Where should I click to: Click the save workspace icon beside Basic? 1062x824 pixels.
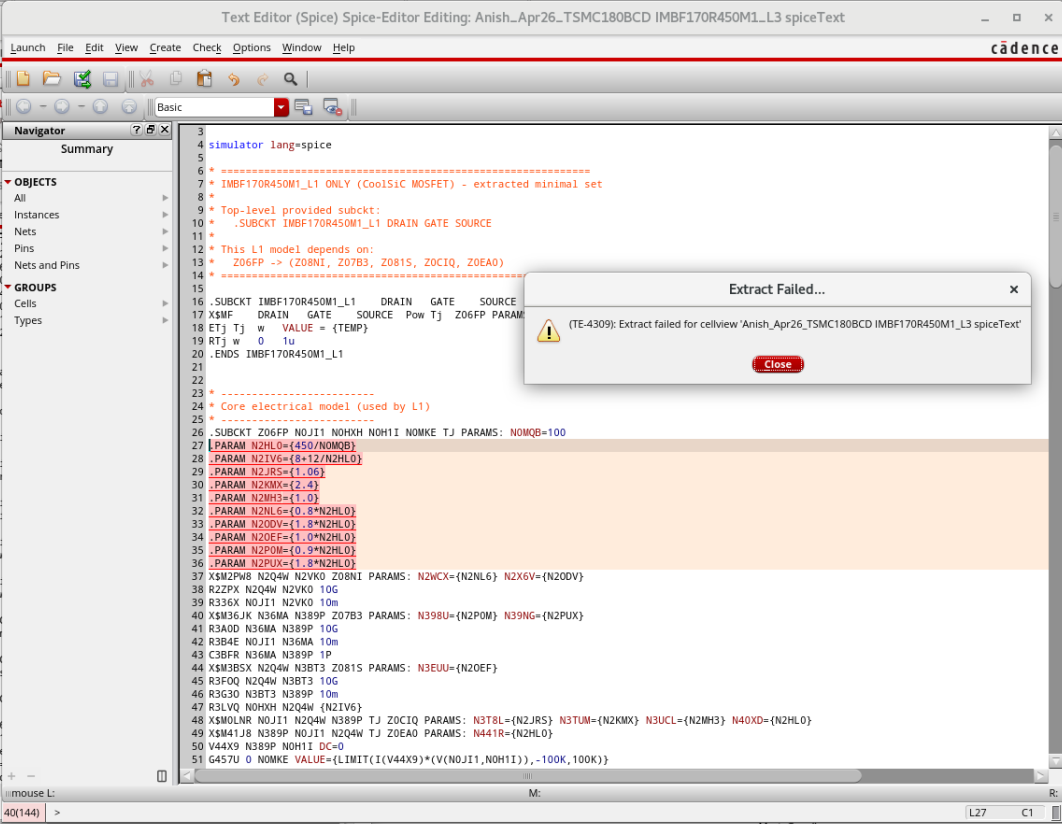(x=303, y=107)
